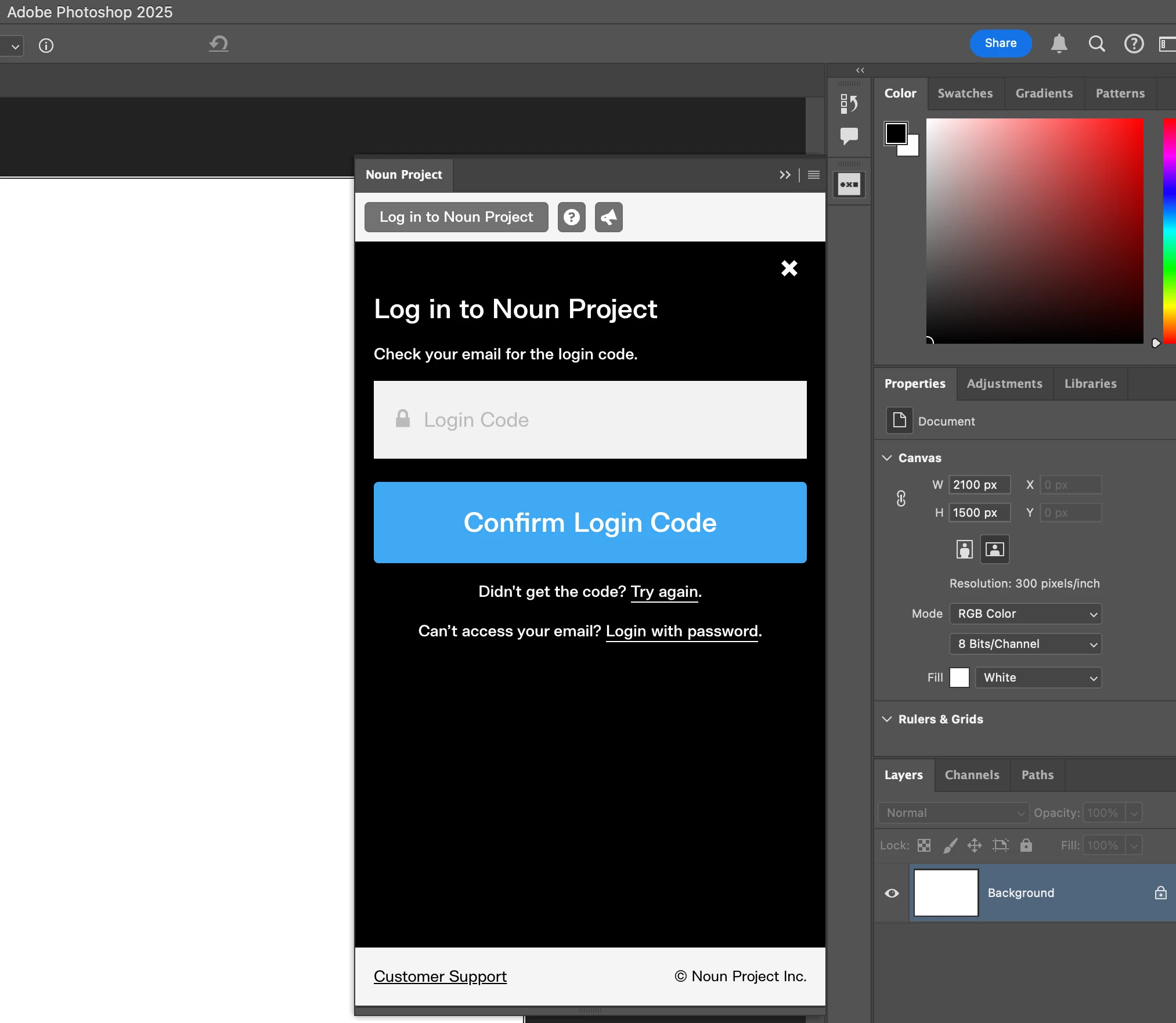Click the notifications bell icon
The image size is (1176, 1023).
point(1059,44)
